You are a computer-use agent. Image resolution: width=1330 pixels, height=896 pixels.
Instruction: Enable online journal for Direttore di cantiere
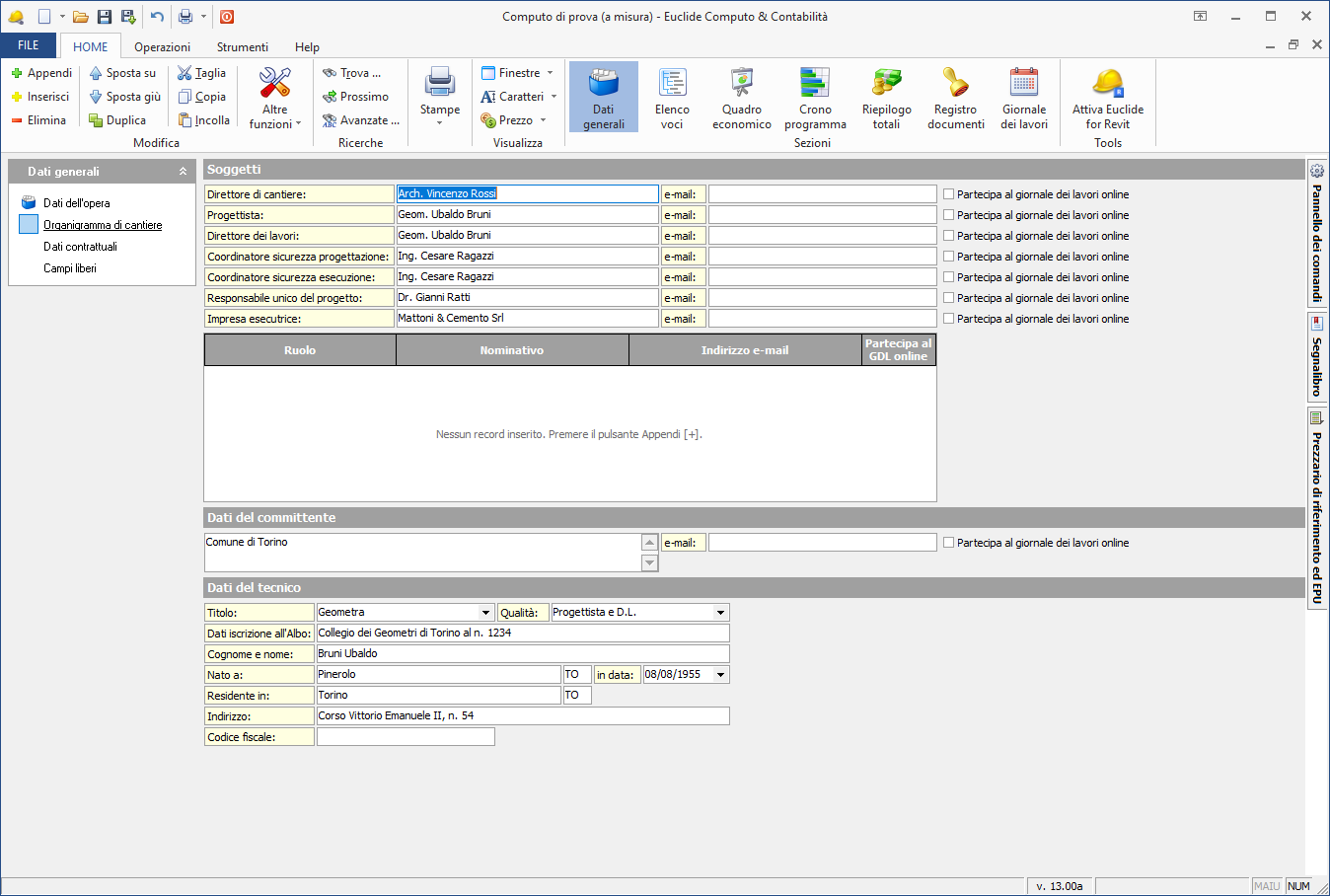pyautogui.click(x=949, y=194)
